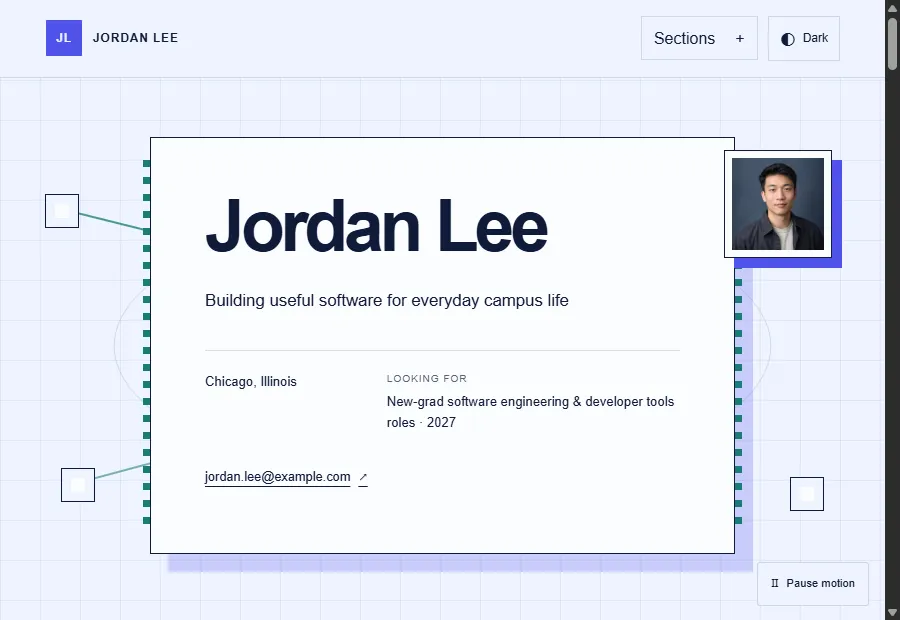Click the half-circle contrast icon
This screenshot has height=620, width=900.
pos(788,39)
